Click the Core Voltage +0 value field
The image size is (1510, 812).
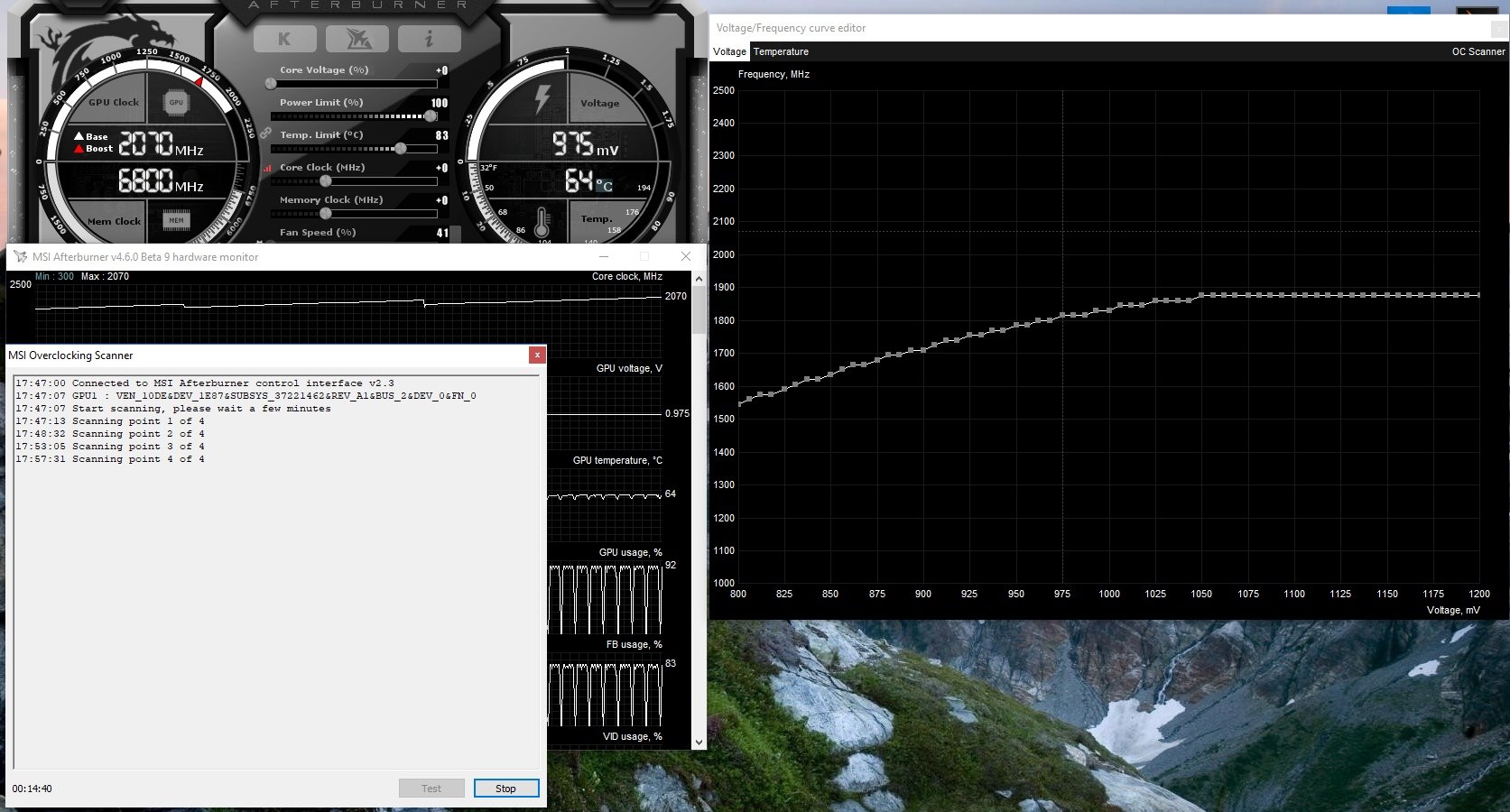point(441,70)
